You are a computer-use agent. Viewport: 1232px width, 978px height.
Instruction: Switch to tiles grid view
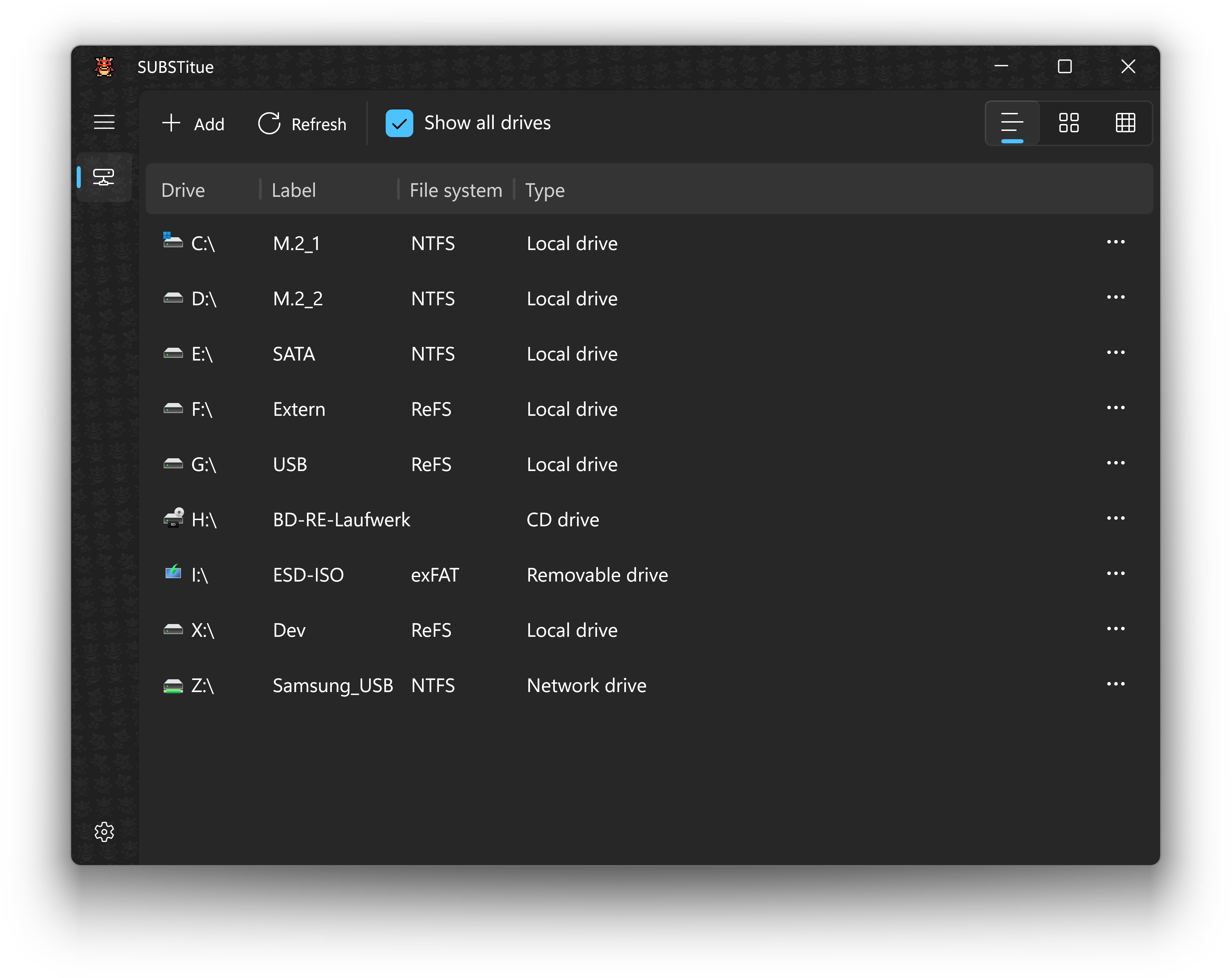[1069, 123]
